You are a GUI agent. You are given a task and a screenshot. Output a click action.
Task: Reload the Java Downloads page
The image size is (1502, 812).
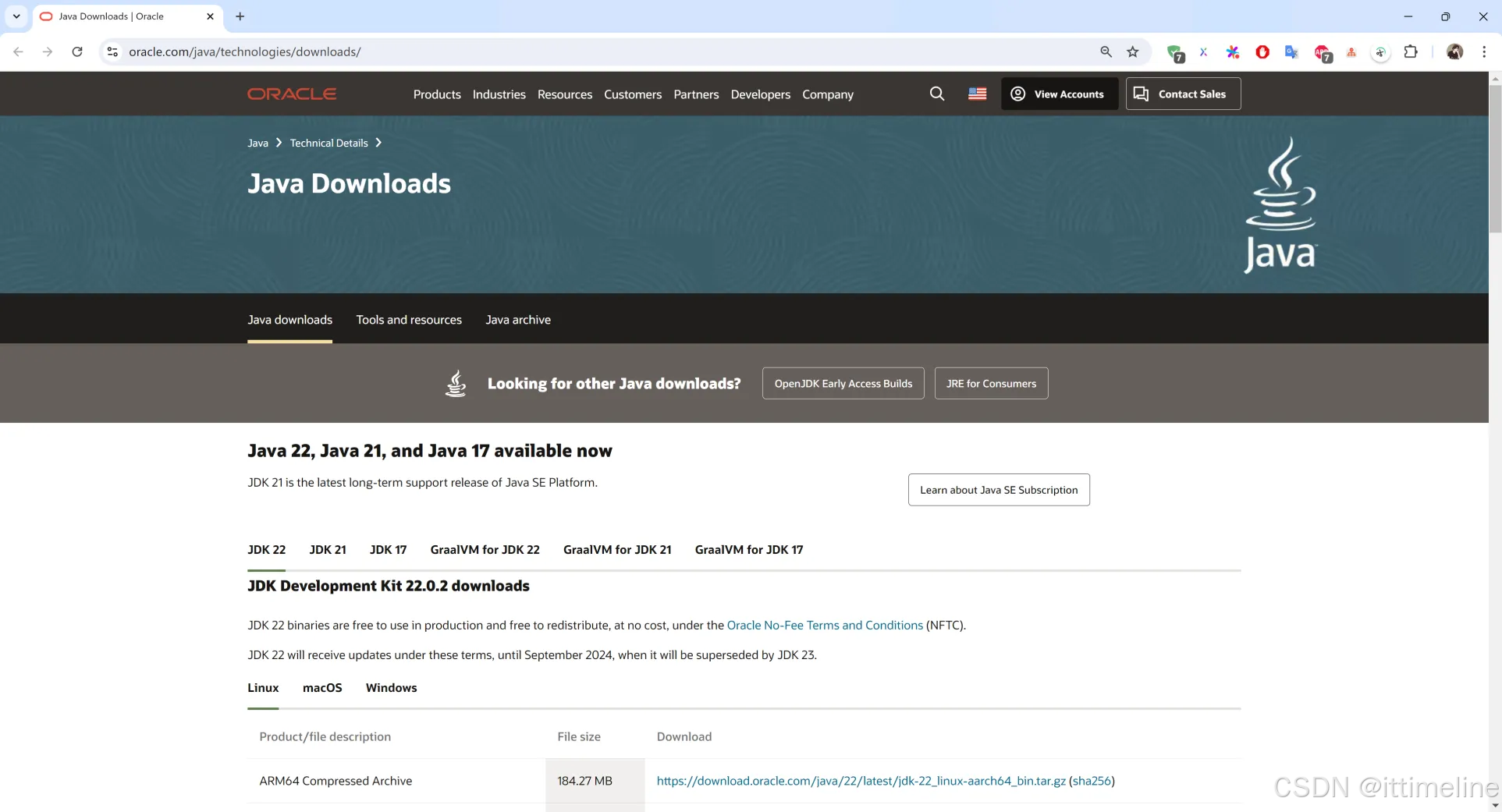pyautogui.click(x=77, y=51)
